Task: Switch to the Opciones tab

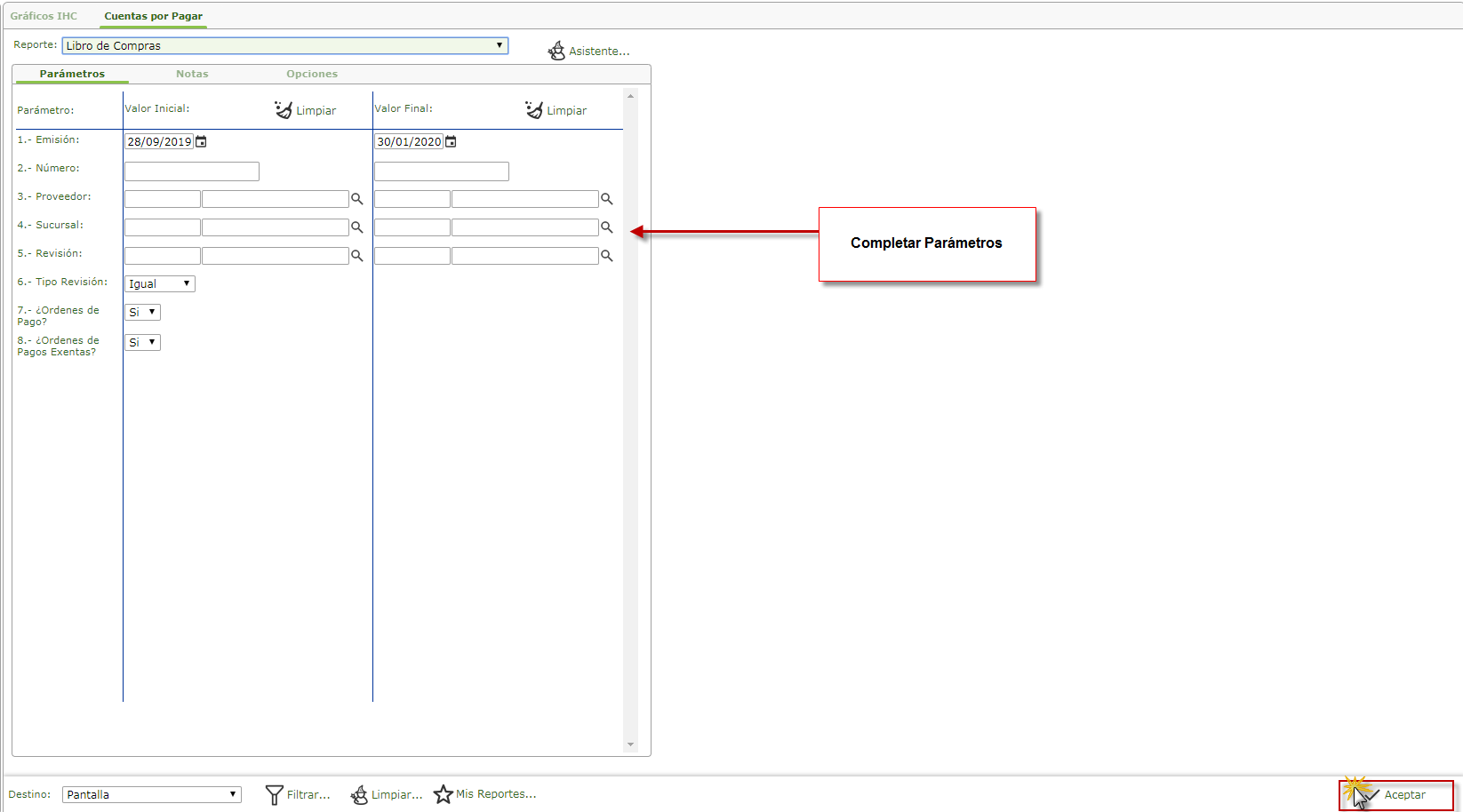Action: [x=312, y=74]
